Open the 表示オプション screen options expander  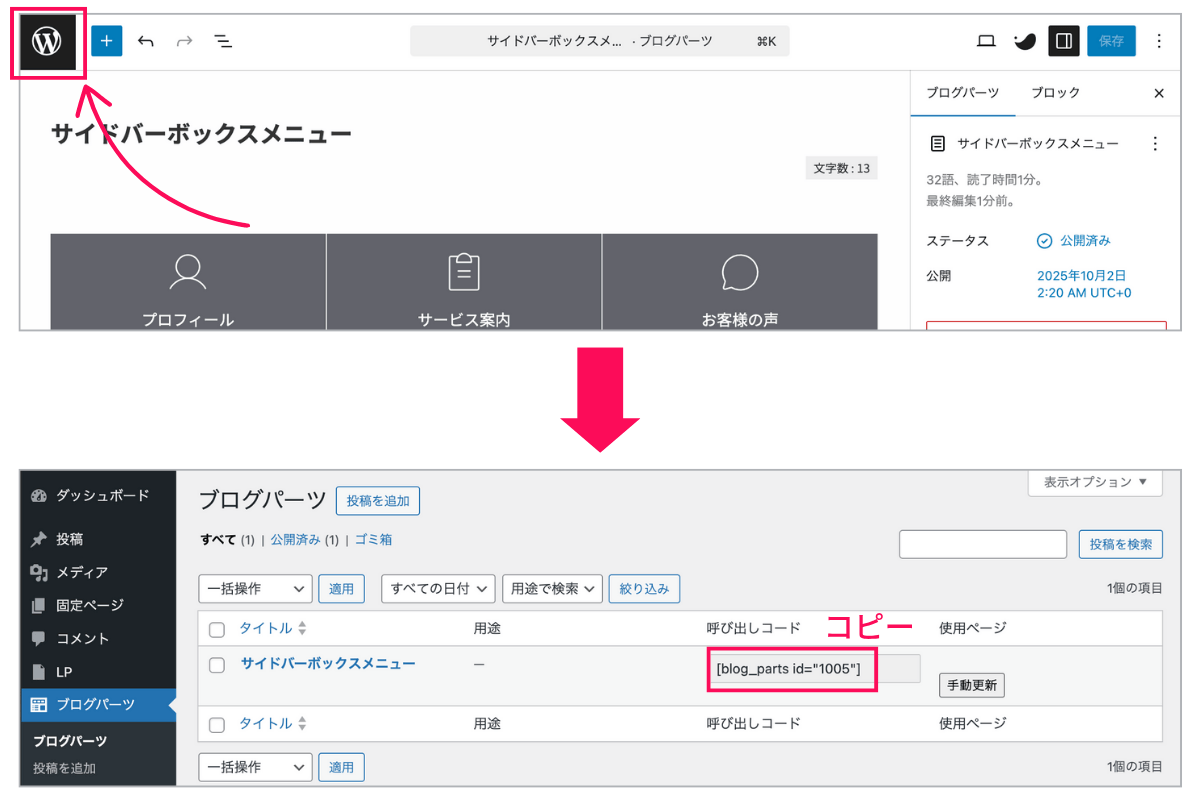pos(1095,482)
